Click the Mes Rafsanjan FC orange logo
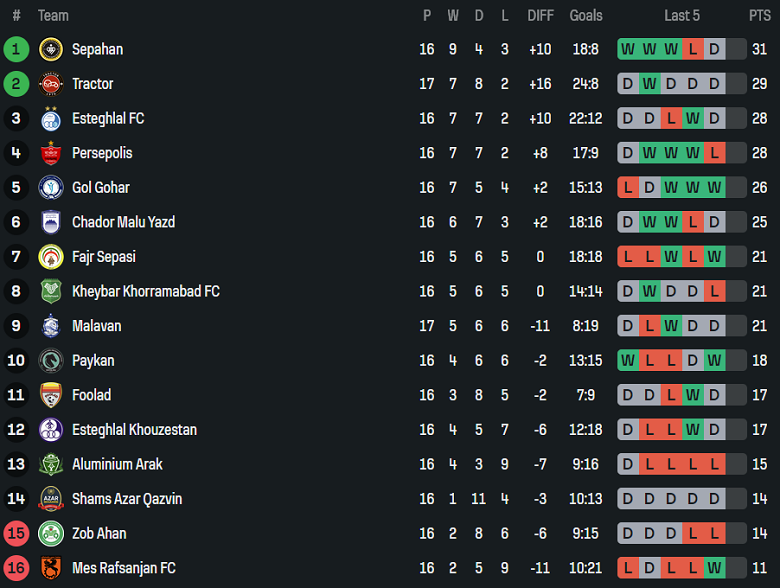Viewport: 780px width, 588px height. click(x=51, y=568)
